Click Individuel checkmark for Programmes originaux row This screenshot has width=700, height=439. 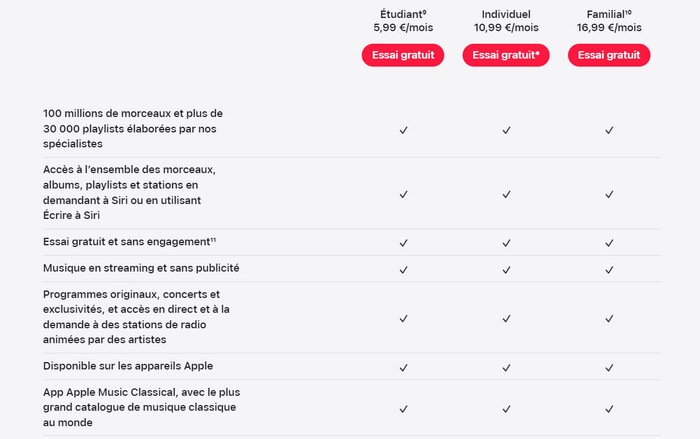[x=506, y=318]
